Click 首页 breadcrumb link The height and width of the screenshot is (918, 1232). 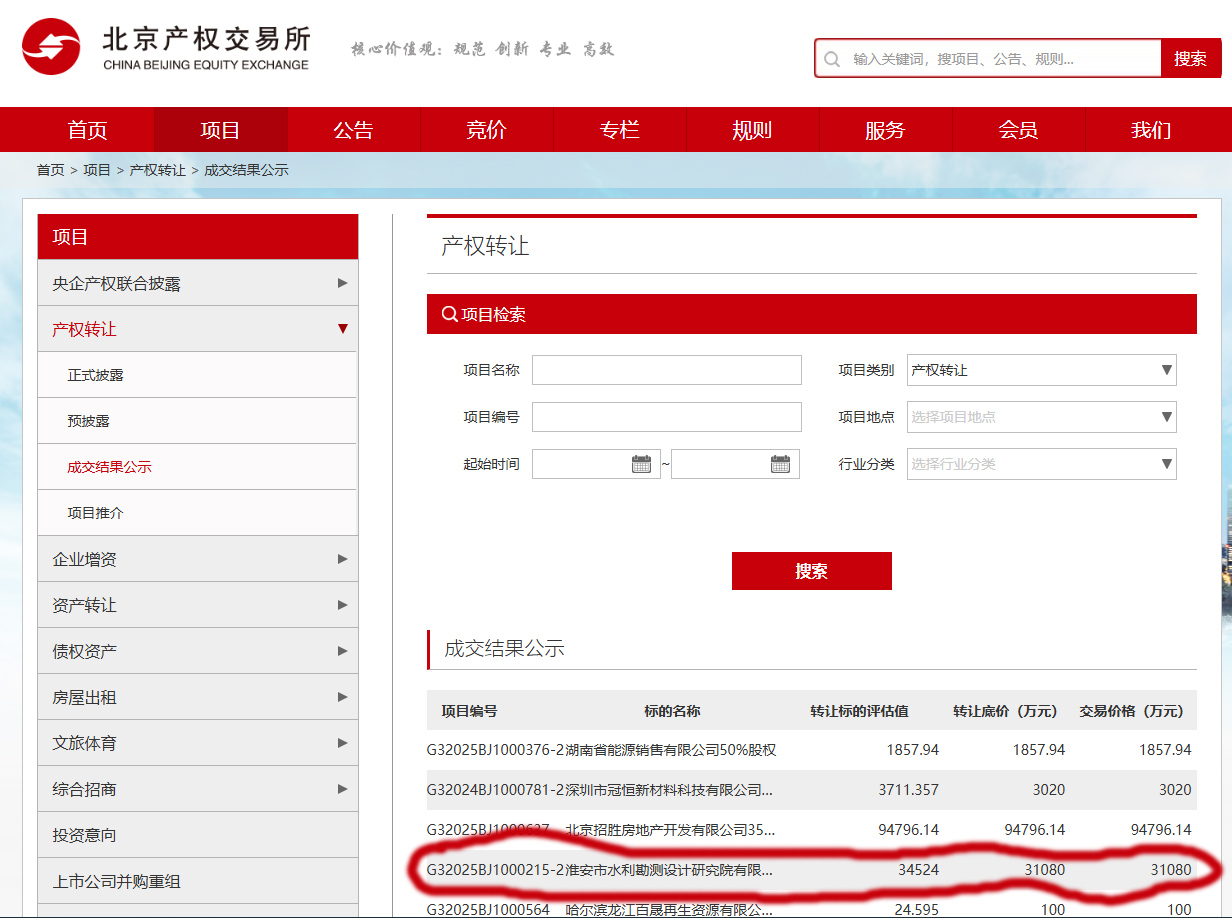click(50, 170)
